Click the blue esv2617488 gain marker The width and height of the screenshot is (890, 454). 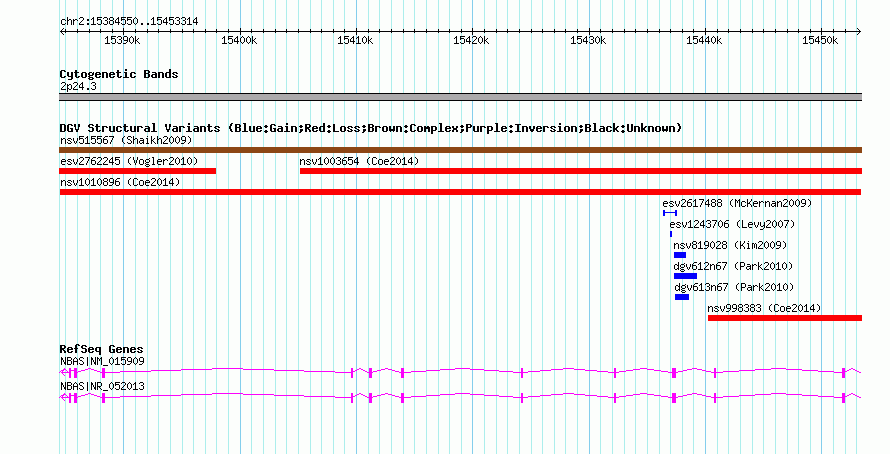(x=670, y=213)
